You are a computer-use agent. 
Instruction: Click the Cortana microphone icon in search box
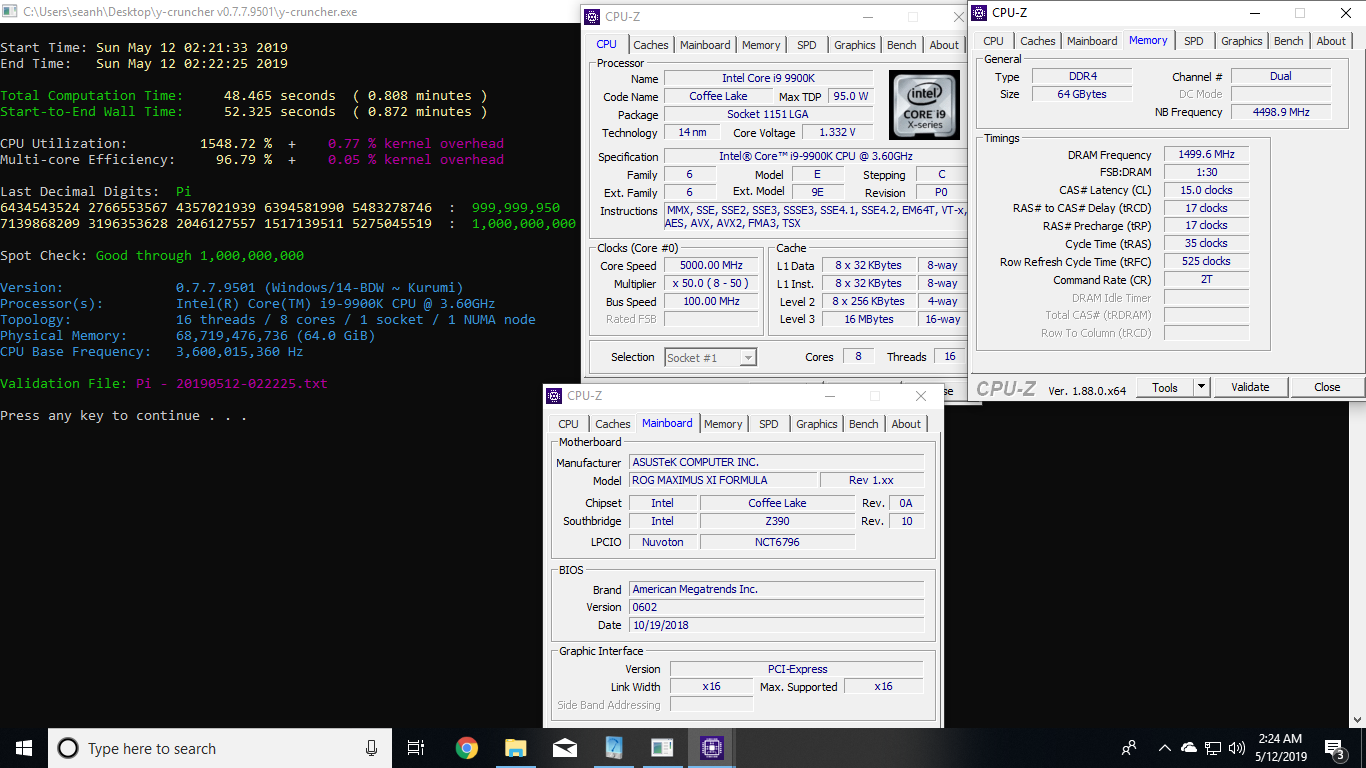371,748
